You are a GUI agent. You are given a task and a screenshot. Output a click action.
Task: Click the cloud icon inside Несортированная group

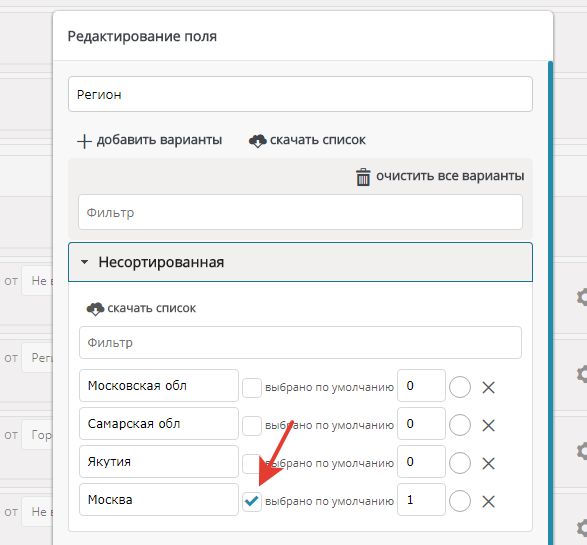(95, 308)
